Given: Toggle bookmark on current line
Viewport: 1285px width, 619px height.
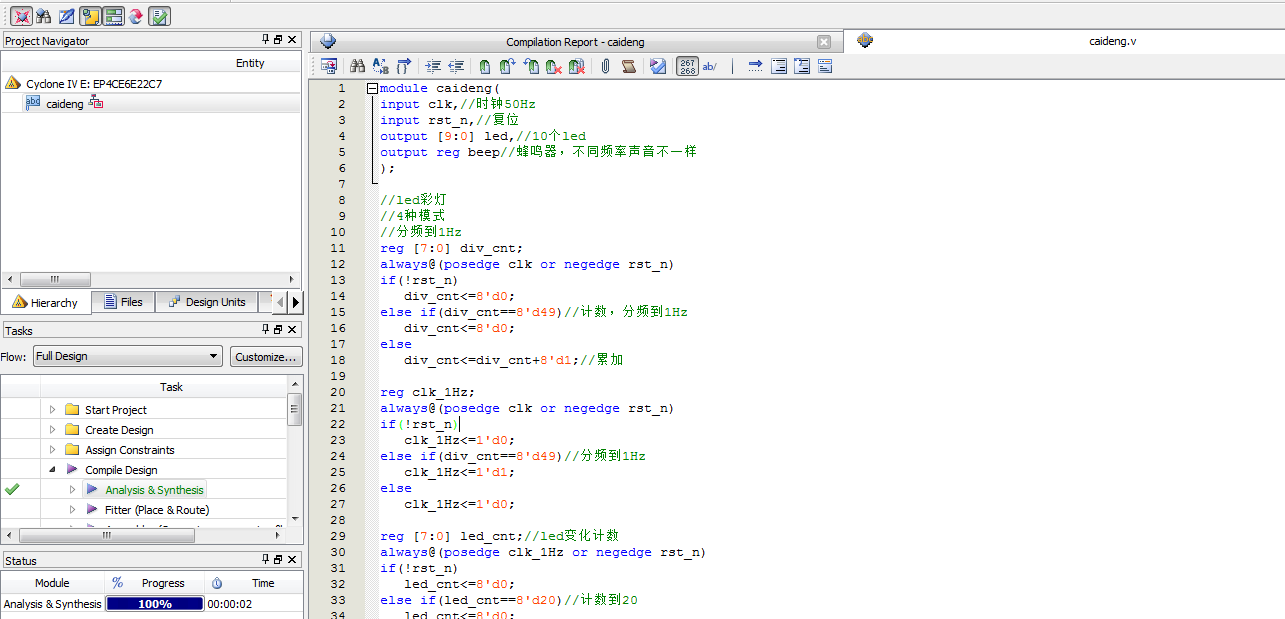Looking at the screenshot, I should pos(484,67).
